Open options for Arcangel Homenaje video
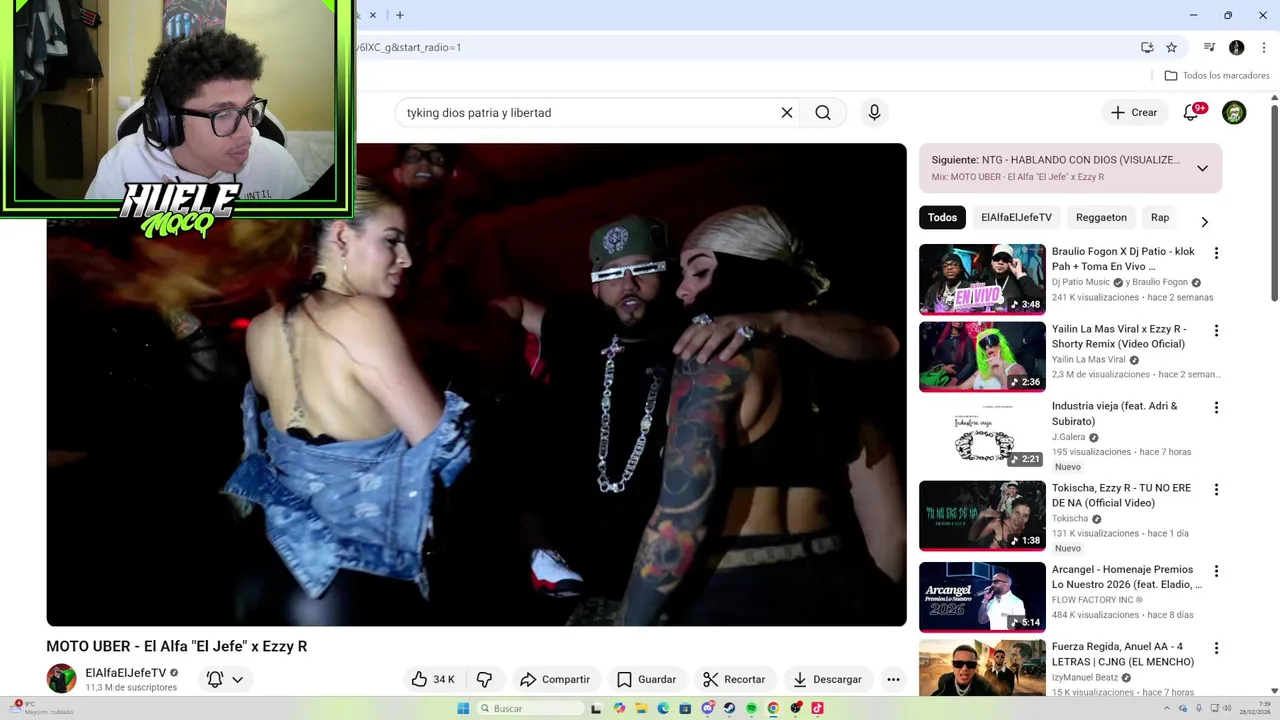1280x720 pixels. tap(1216, 571)
